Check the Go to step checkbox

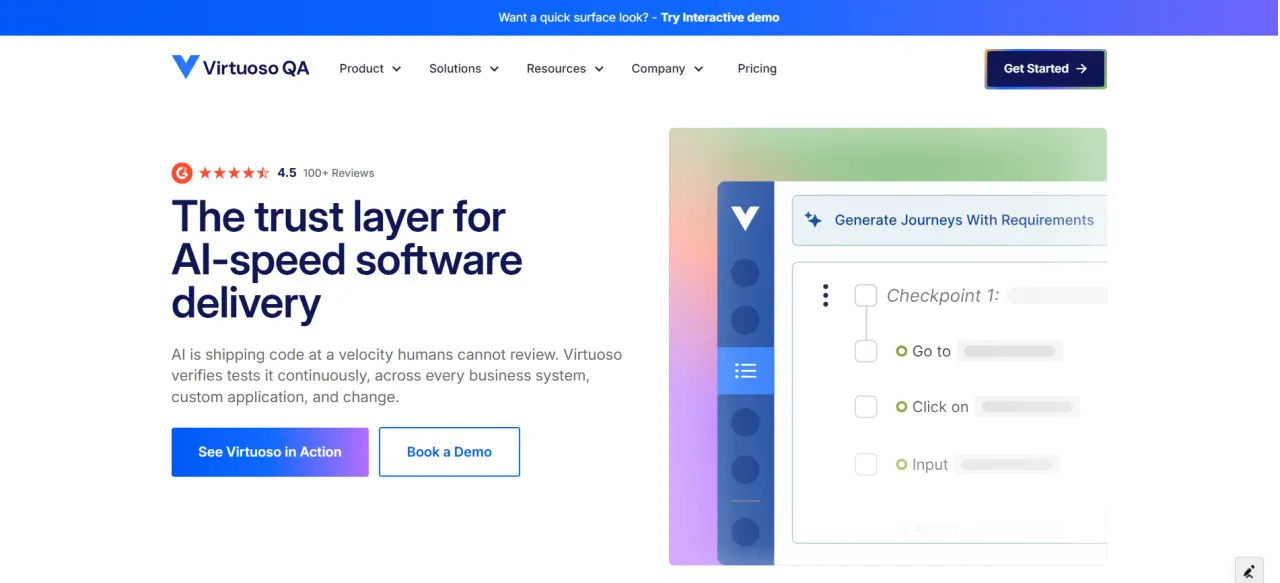[866, 351]
